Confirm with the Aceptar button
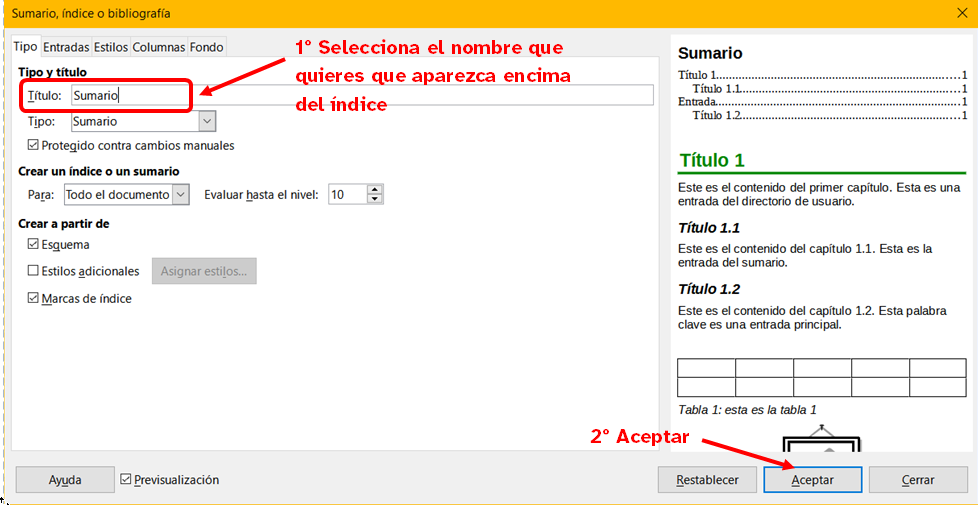 tap(812, 480)
